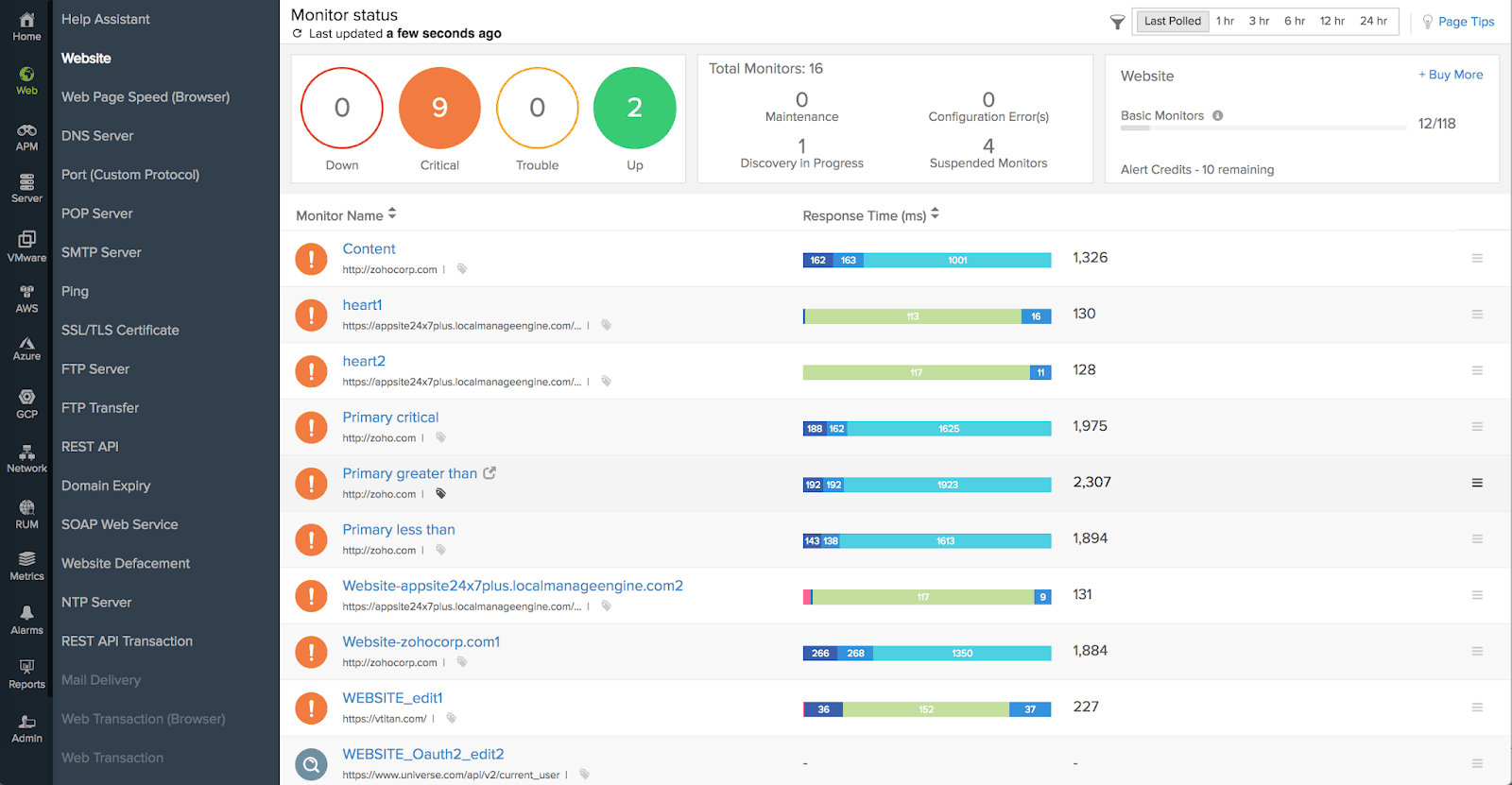Screen dimensions: 1512x785
Task: Filter by the Critical status circle
Action: pos(439,108)
